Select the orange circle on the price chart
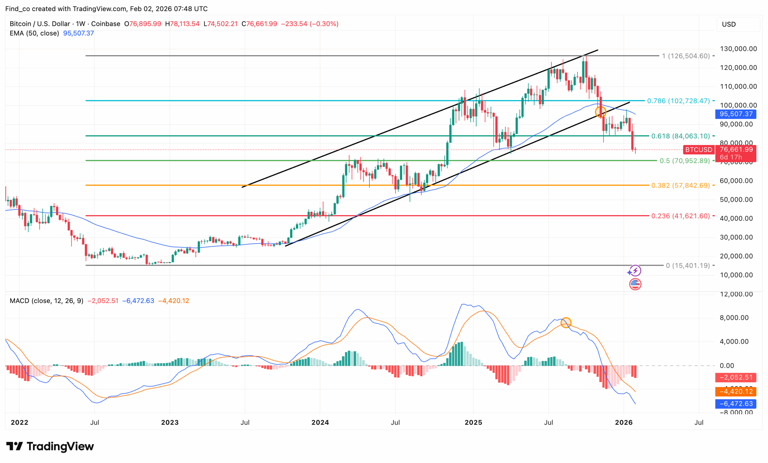The width and height of the screenshot is (768, 463). [600, 112]
